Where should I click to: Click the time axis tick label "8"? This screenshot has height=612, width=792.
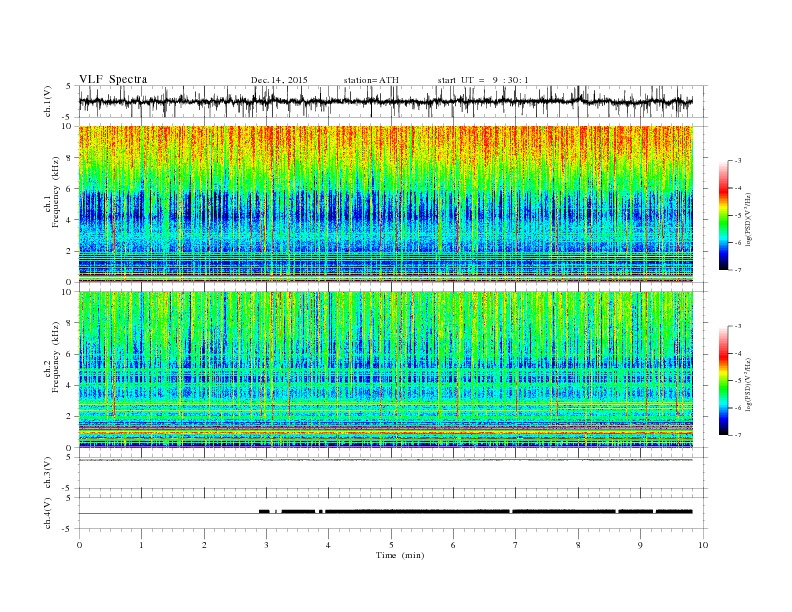[578, 545]
